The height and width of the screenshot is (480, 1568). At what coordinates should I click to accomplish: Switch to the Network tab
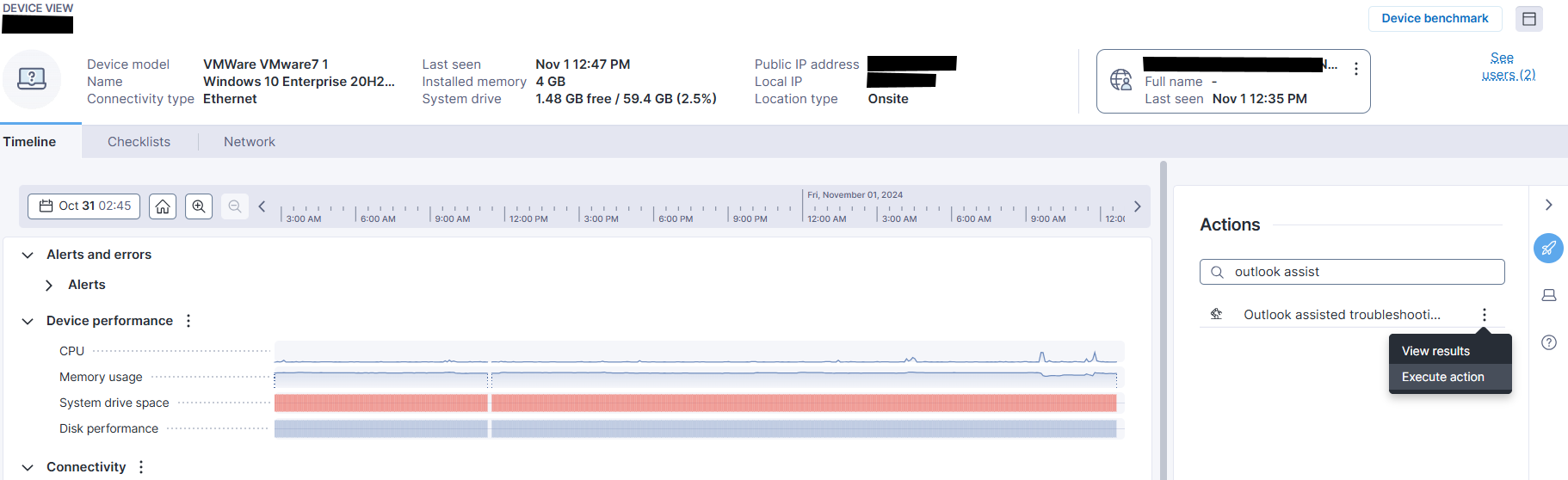pyautogui.click(x=249, y=142)
